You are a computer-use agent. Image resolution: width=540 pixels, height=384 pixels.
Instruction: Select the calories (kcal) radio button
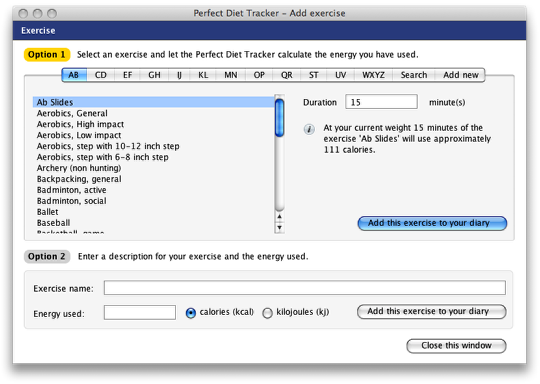pos(190,313)
